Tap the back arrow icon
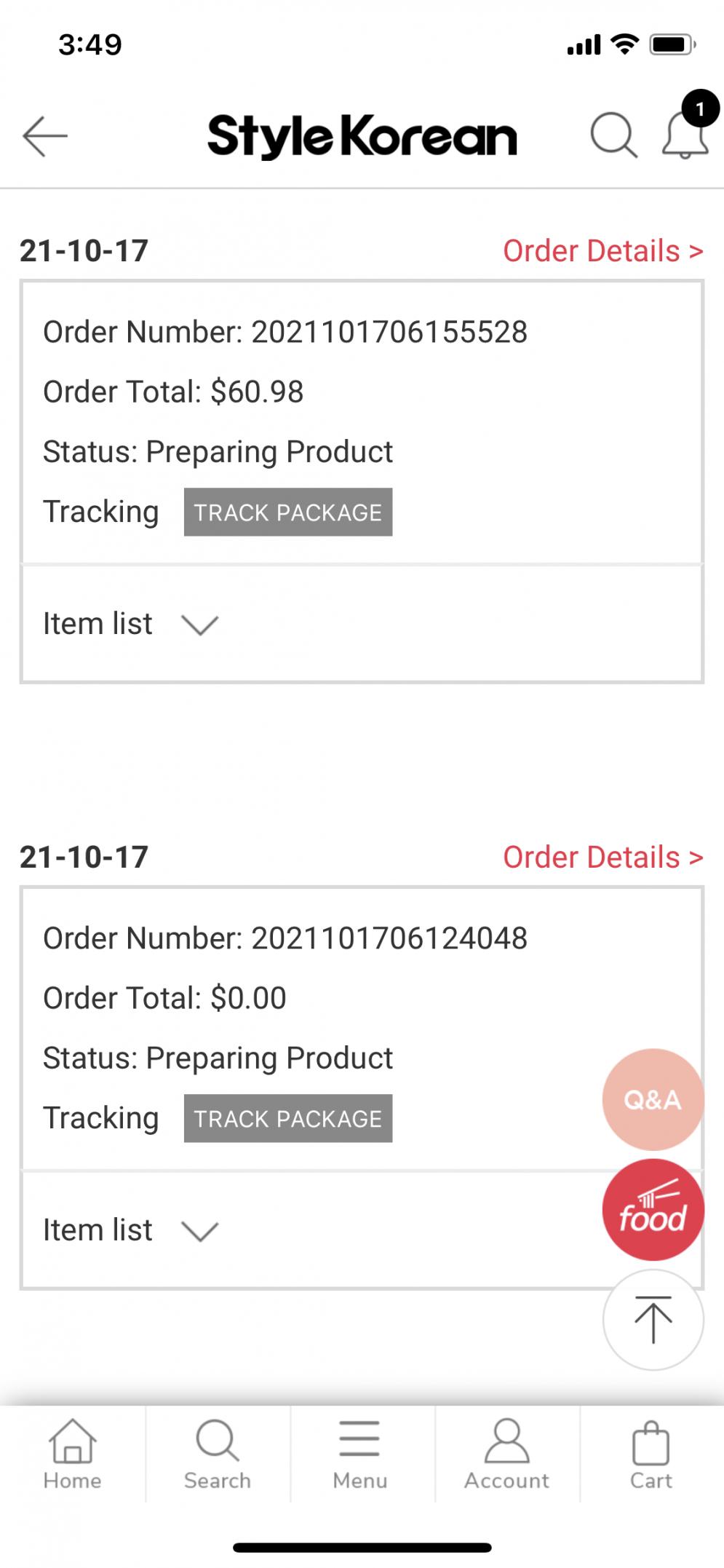724x1568 pixels. tap(45, 136)
